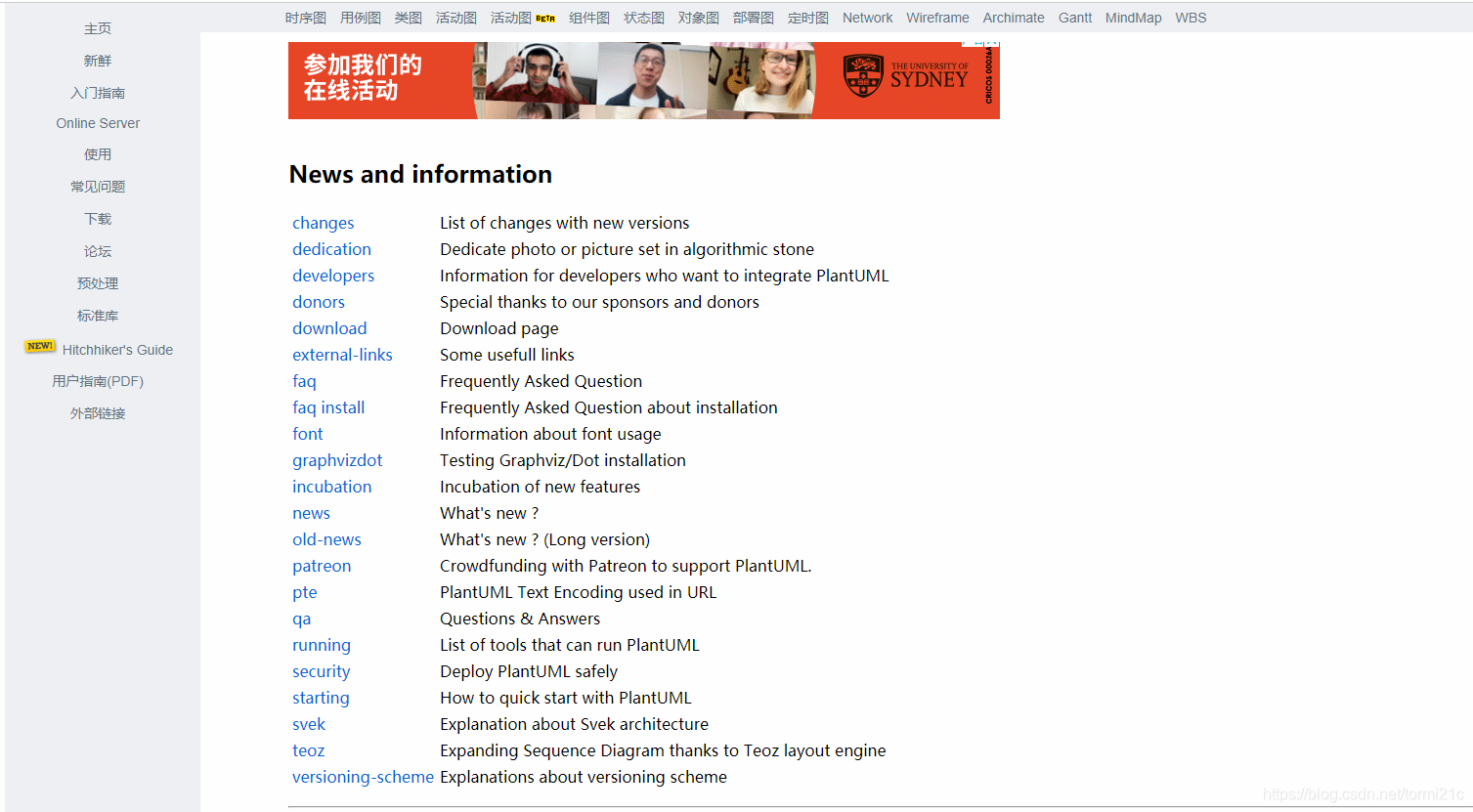
Task: Open 入门指南 in the sidebar
Action: 98,93
